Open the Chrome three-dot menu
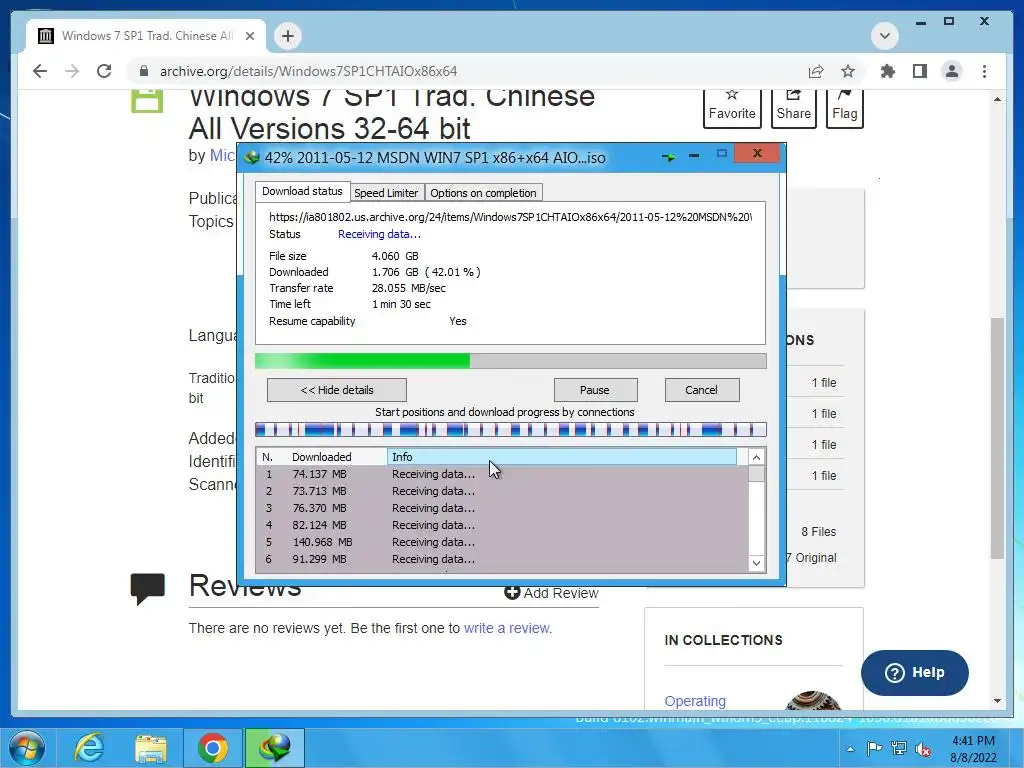 click(x=984, y=71)
